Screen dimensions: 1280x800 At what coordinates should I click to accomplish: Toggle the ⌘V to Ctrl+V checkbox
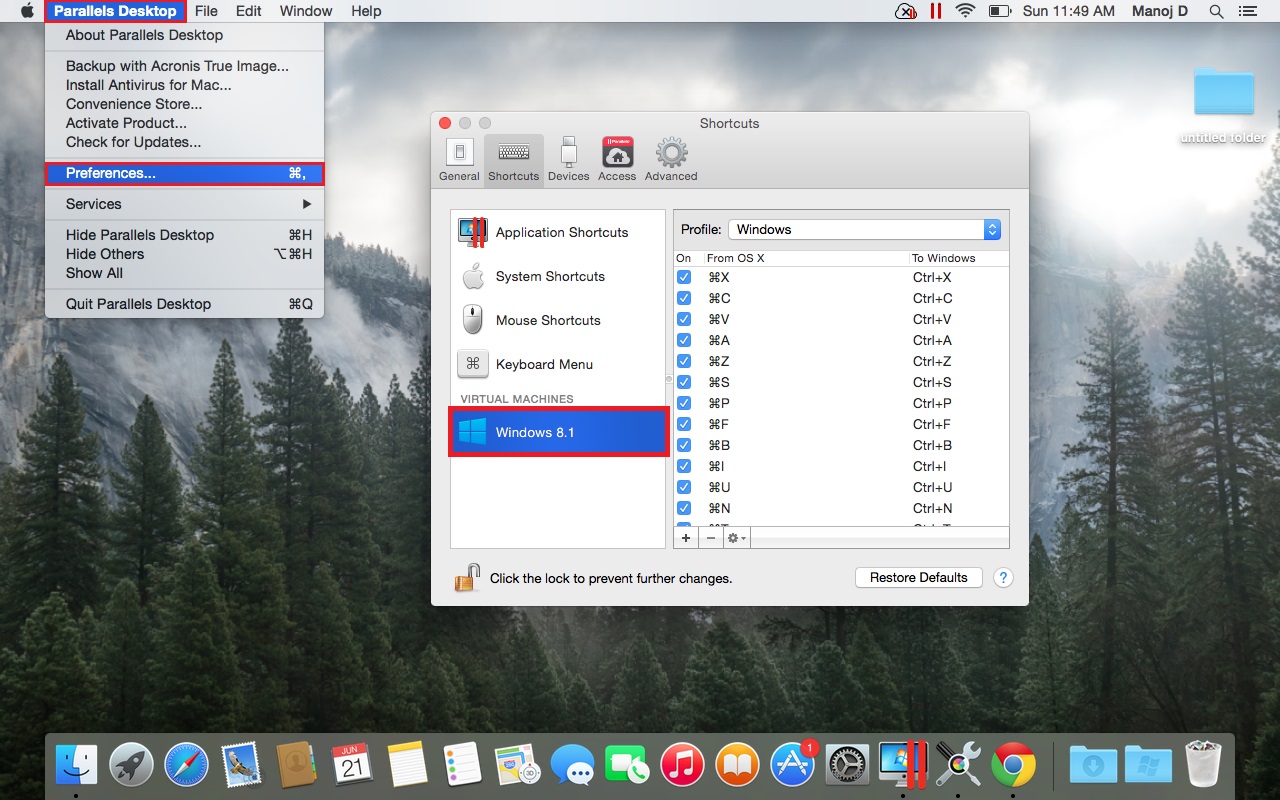point(684,320)
